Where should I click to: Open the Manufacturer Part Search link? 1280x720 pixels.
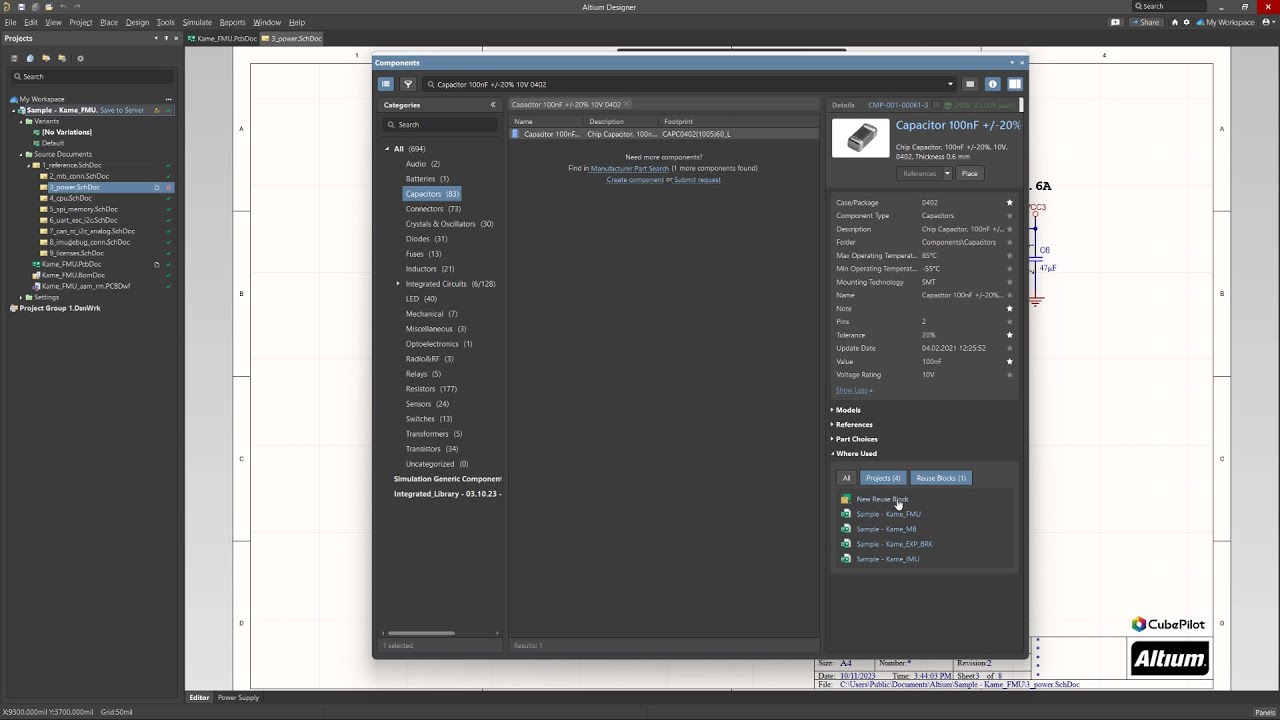point(630,168)
